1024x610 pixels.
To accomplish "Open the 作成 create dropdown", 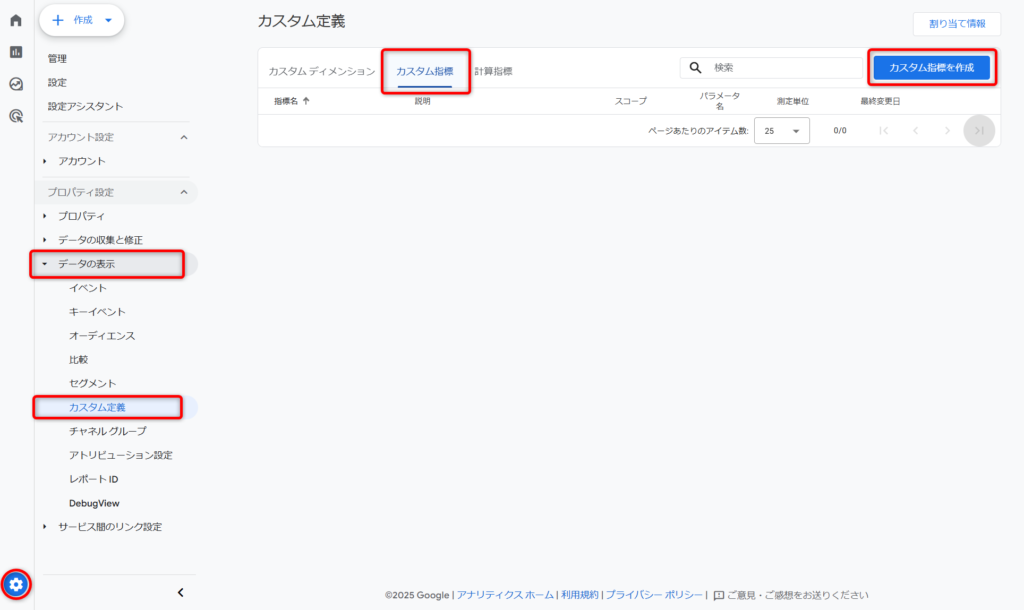I will coord(82,20).
